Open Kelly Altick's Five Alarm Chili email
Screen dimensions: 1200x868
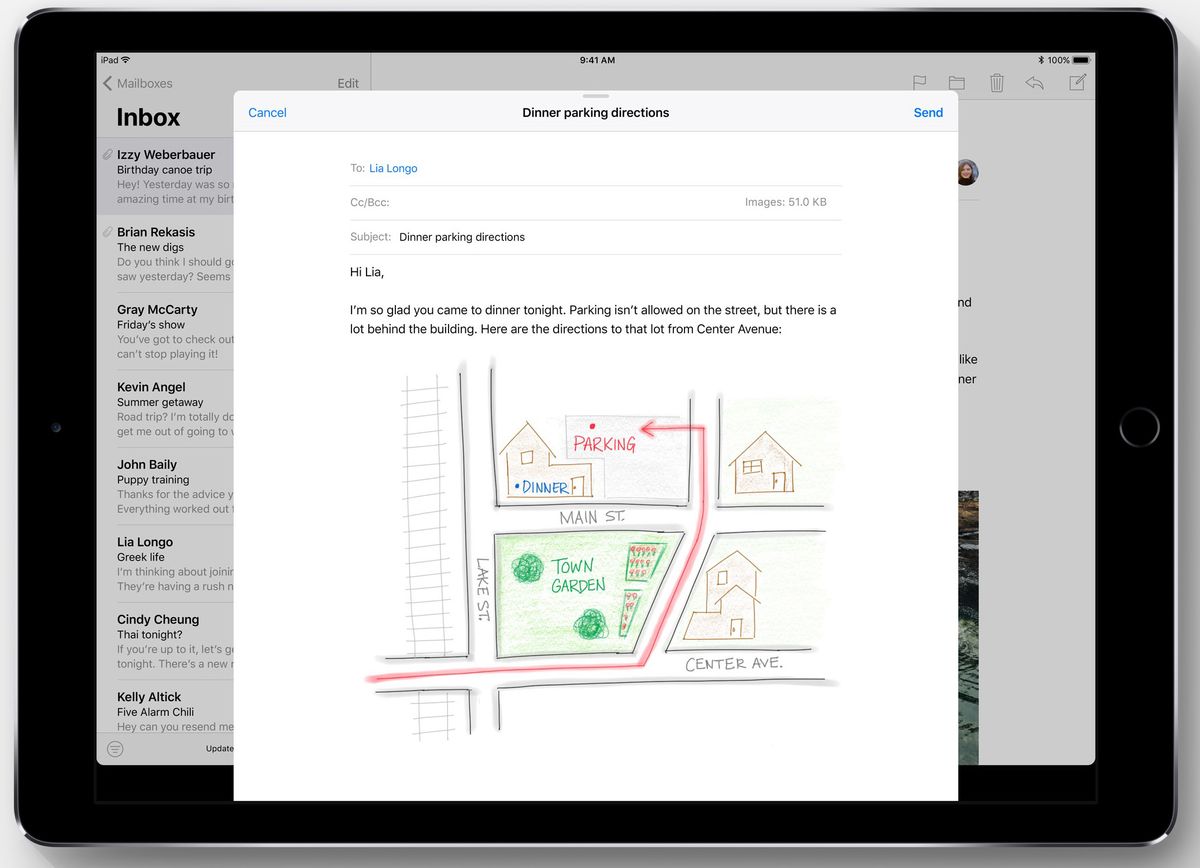(x=166, y=711)
